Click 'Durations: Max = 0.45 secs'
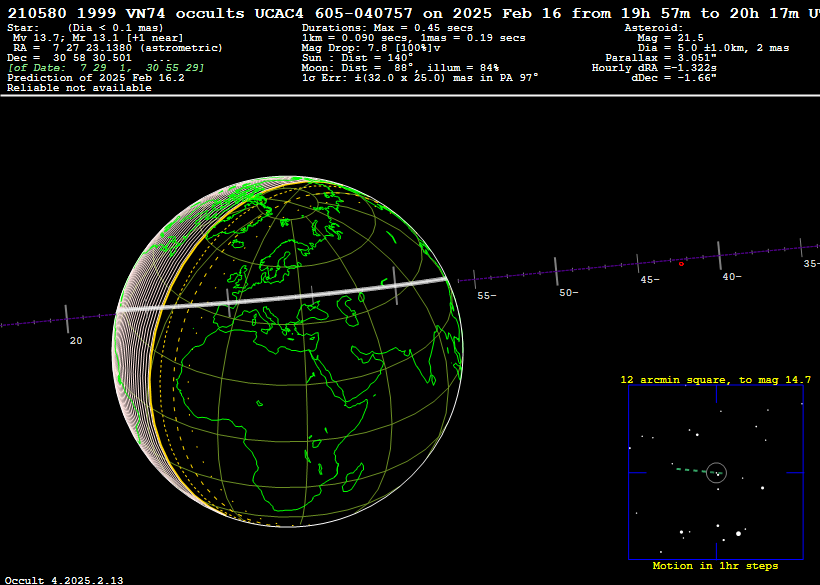 coord(387,28)
